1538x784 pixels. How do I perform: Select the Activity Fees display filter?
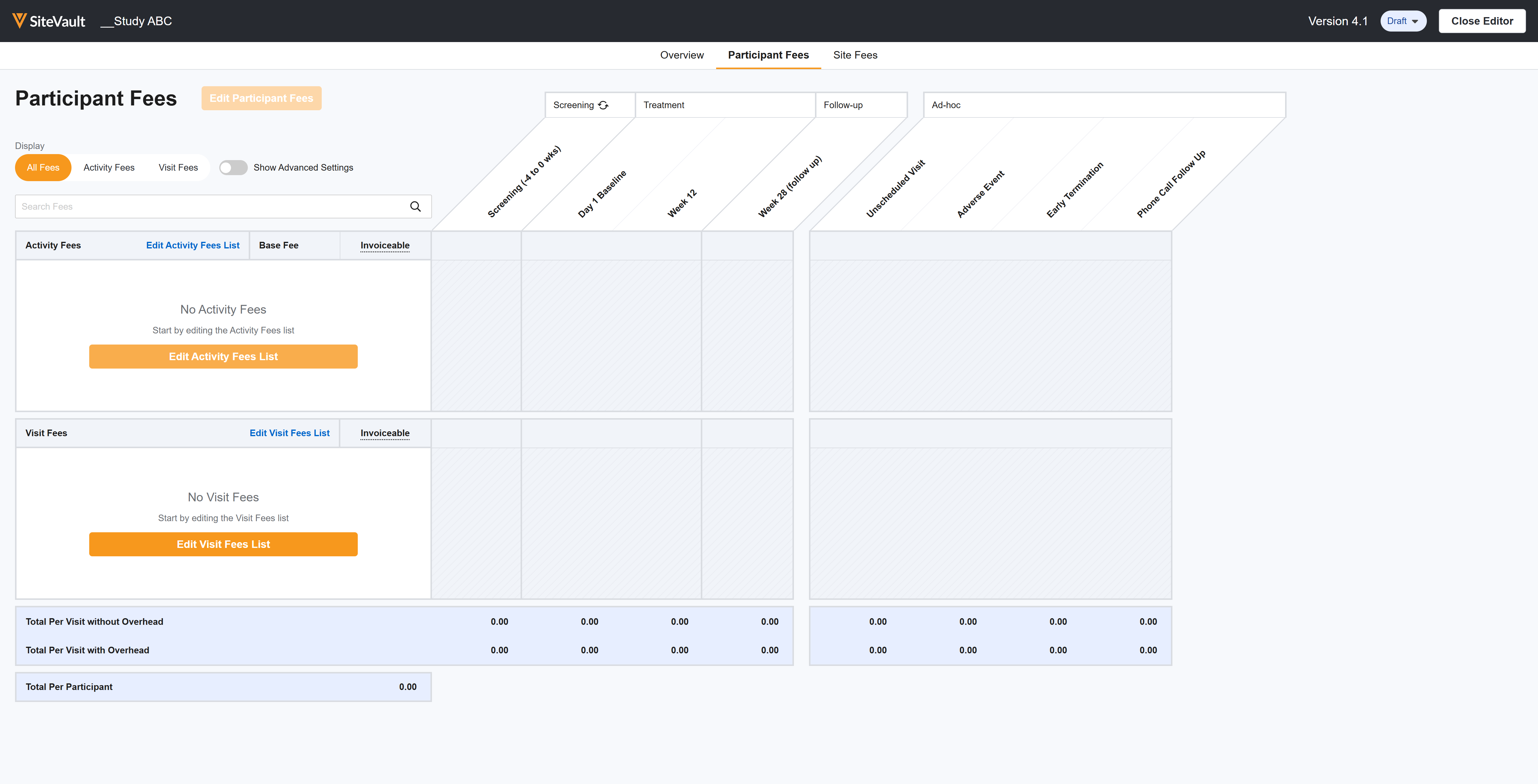click(x=109, y=168)
